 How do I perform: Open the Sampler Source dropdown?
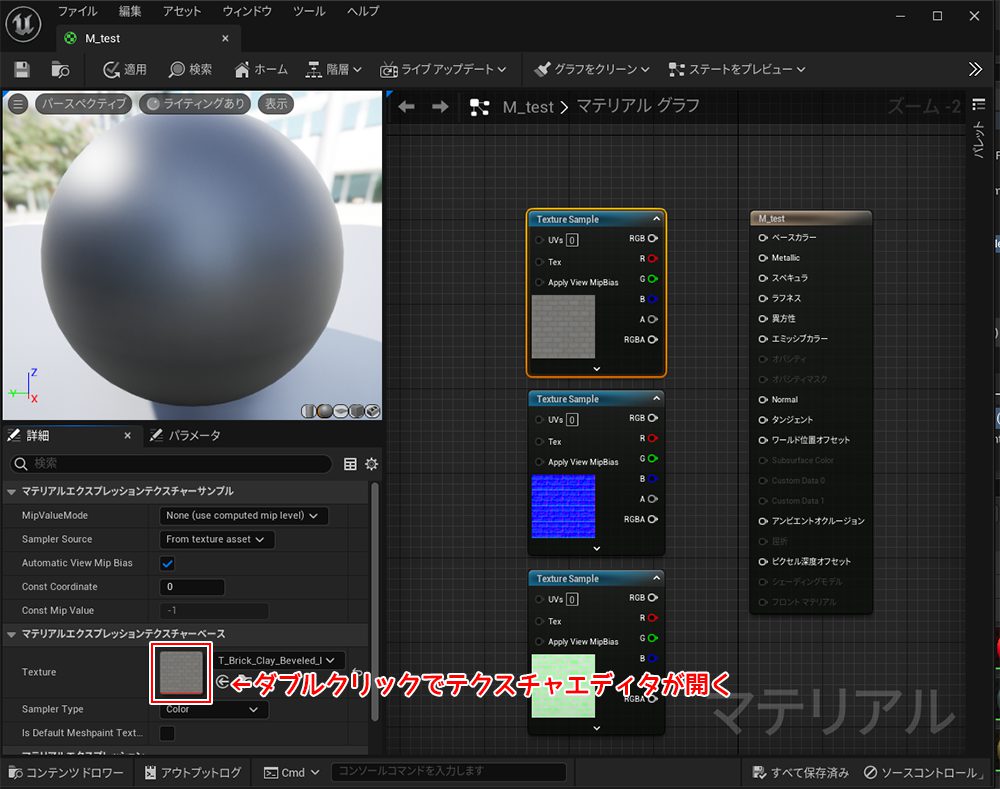point(218,540)
